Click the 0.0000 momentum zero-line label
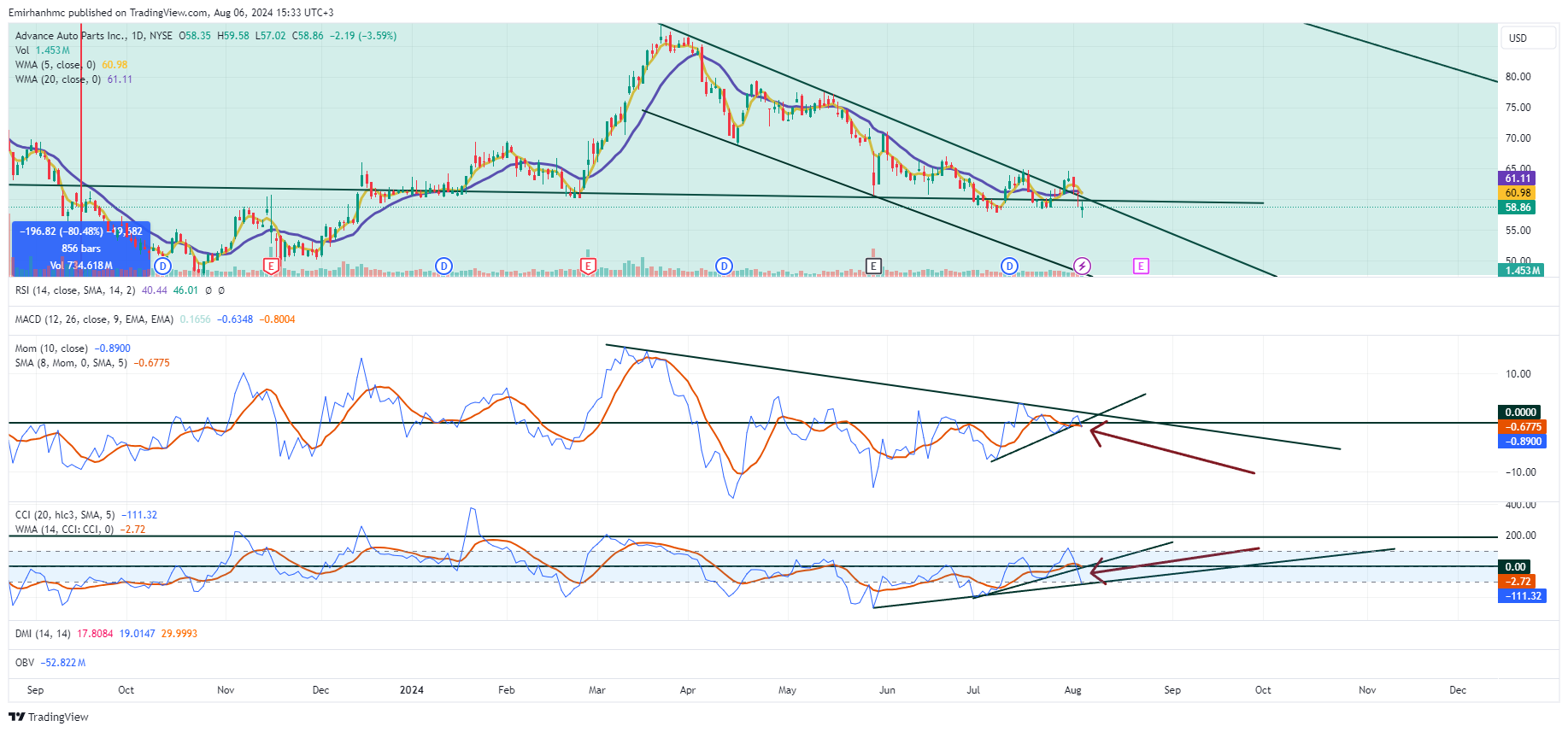 [1519, 413]
